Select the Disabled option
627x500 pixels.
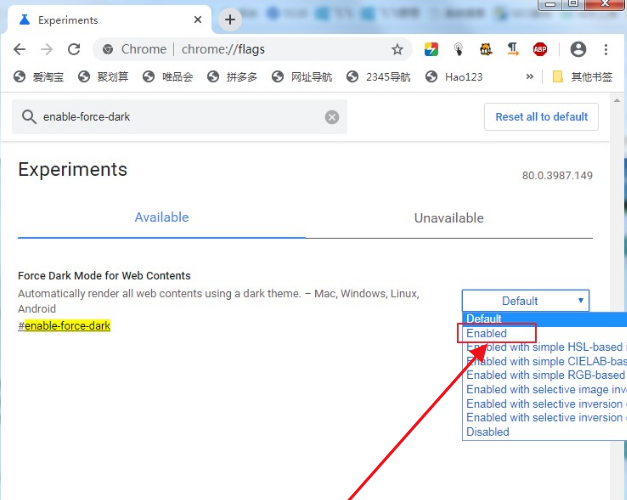tap(544, 432)
